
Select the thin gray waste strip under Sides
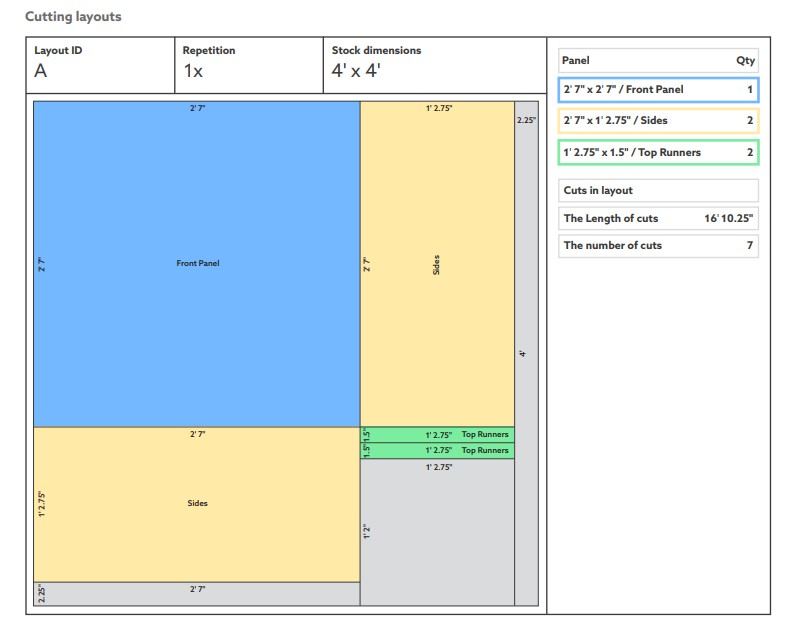(196, 594)
